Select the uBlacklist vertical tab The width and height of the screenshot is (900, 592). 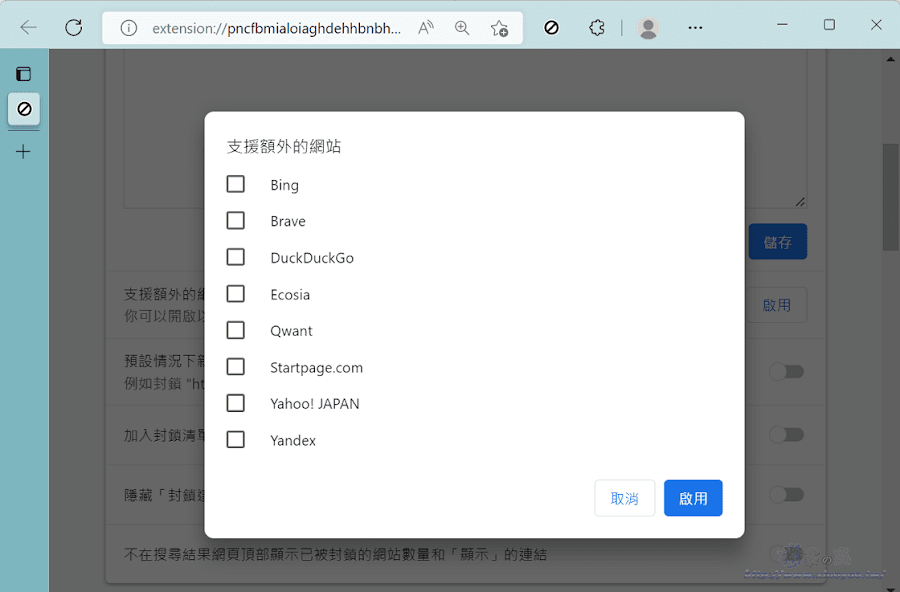coord(24,109)
